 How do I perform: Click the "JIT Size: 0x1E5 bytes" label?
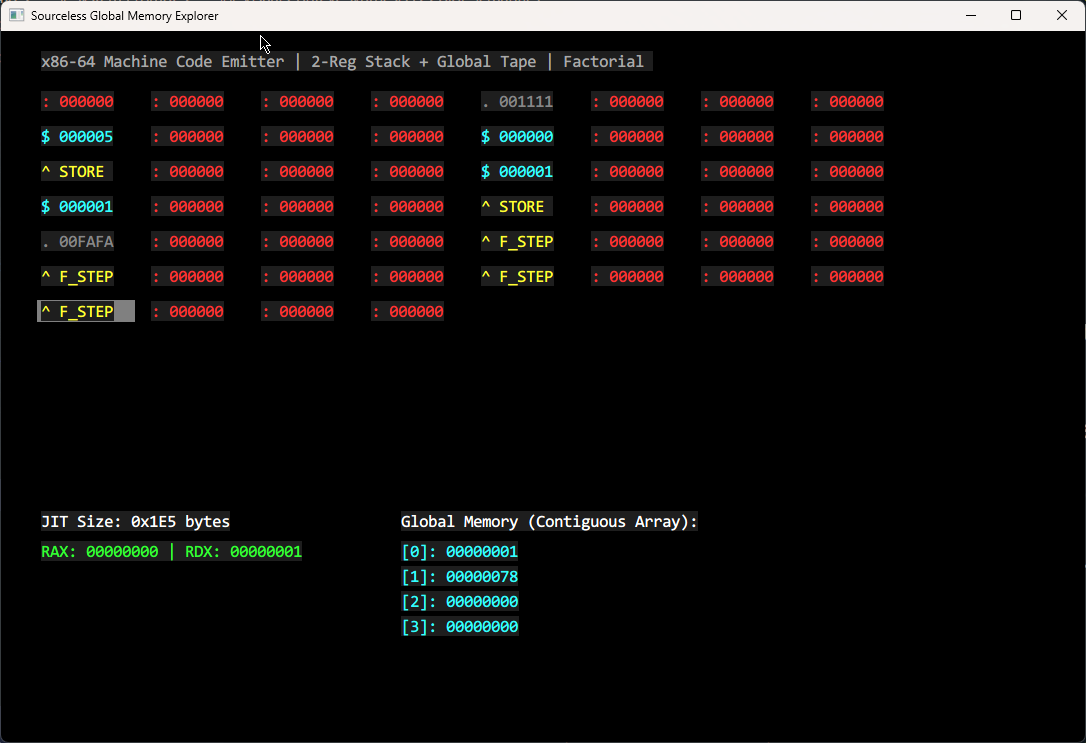click(x=135, y=522)
